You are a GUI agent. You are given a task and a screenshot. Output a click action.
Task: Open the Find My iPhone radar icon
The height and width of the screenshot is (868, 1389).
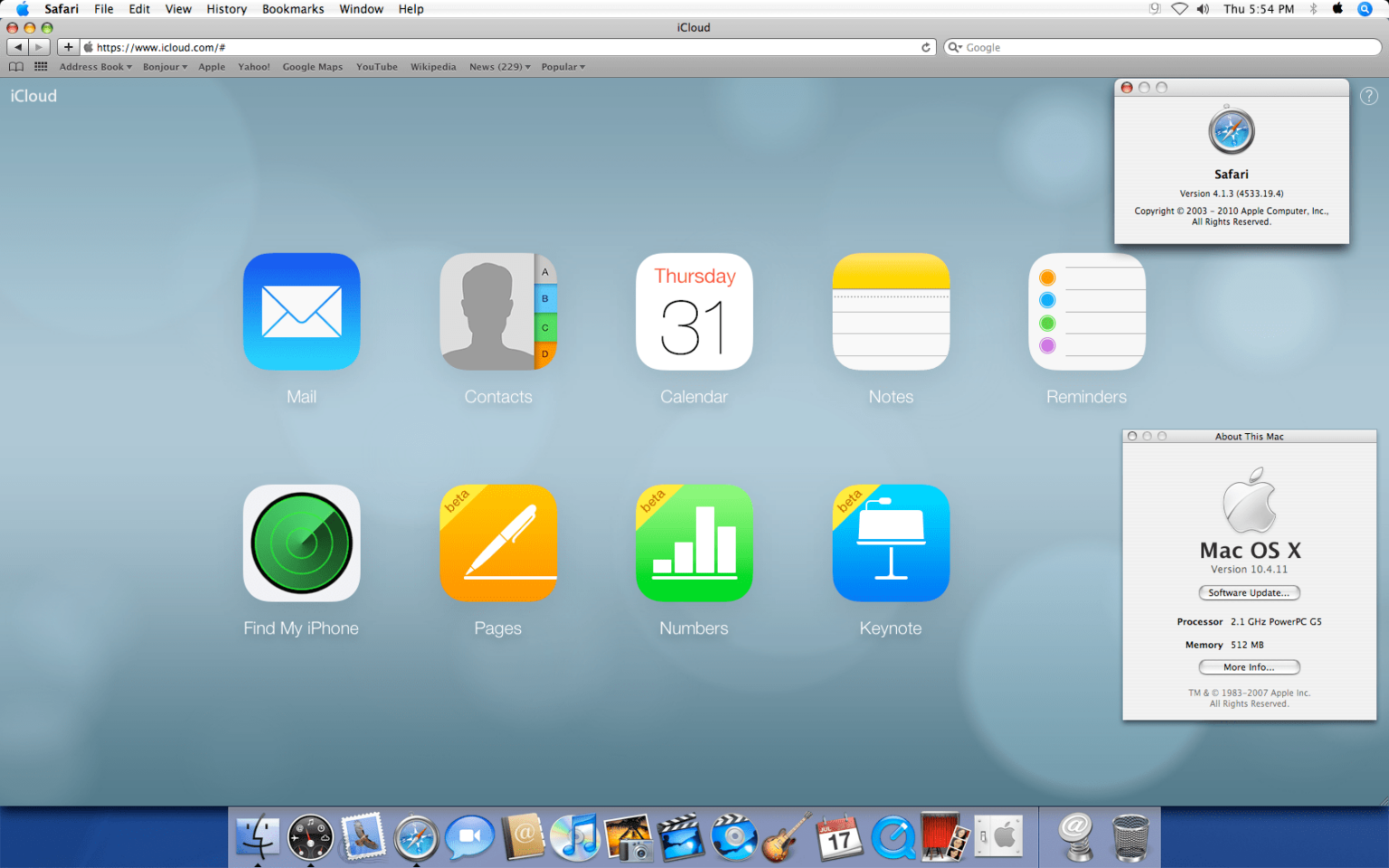pos(301,542)
